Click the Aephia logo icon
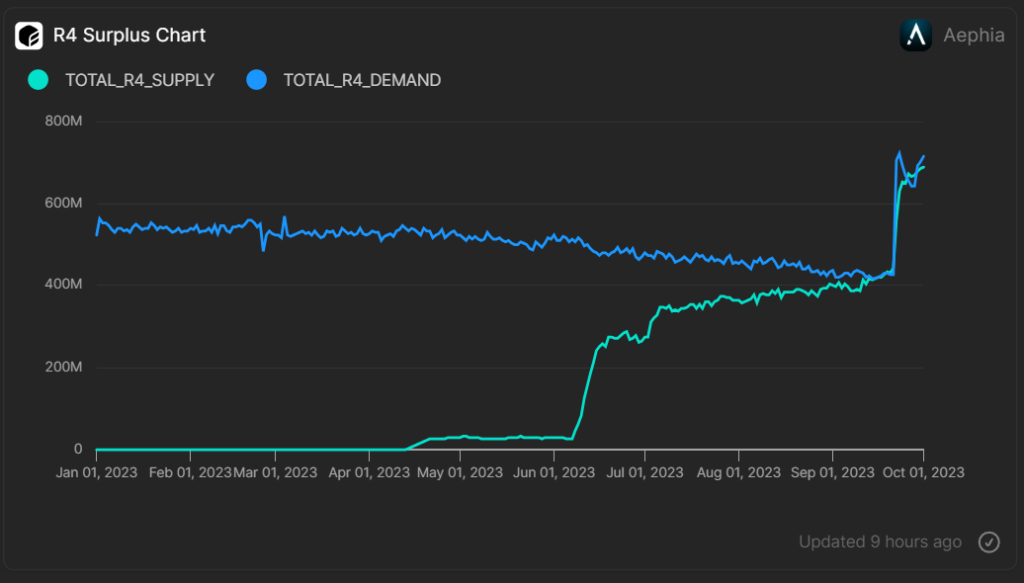The image size is (1024, 583). [916, 35]
